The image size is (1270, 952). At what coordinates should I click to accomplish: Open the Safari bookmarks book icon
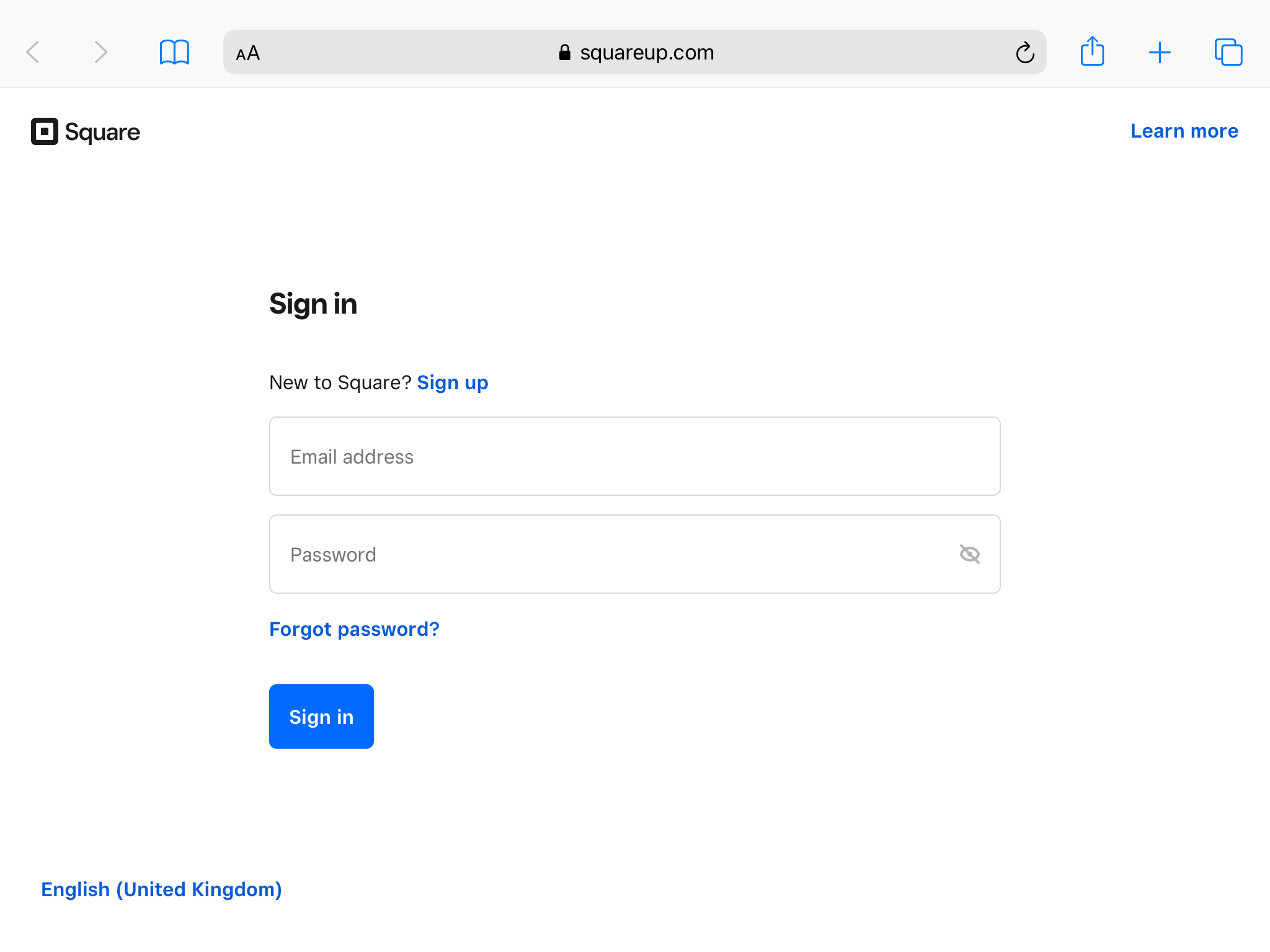(x=174, y=52)
